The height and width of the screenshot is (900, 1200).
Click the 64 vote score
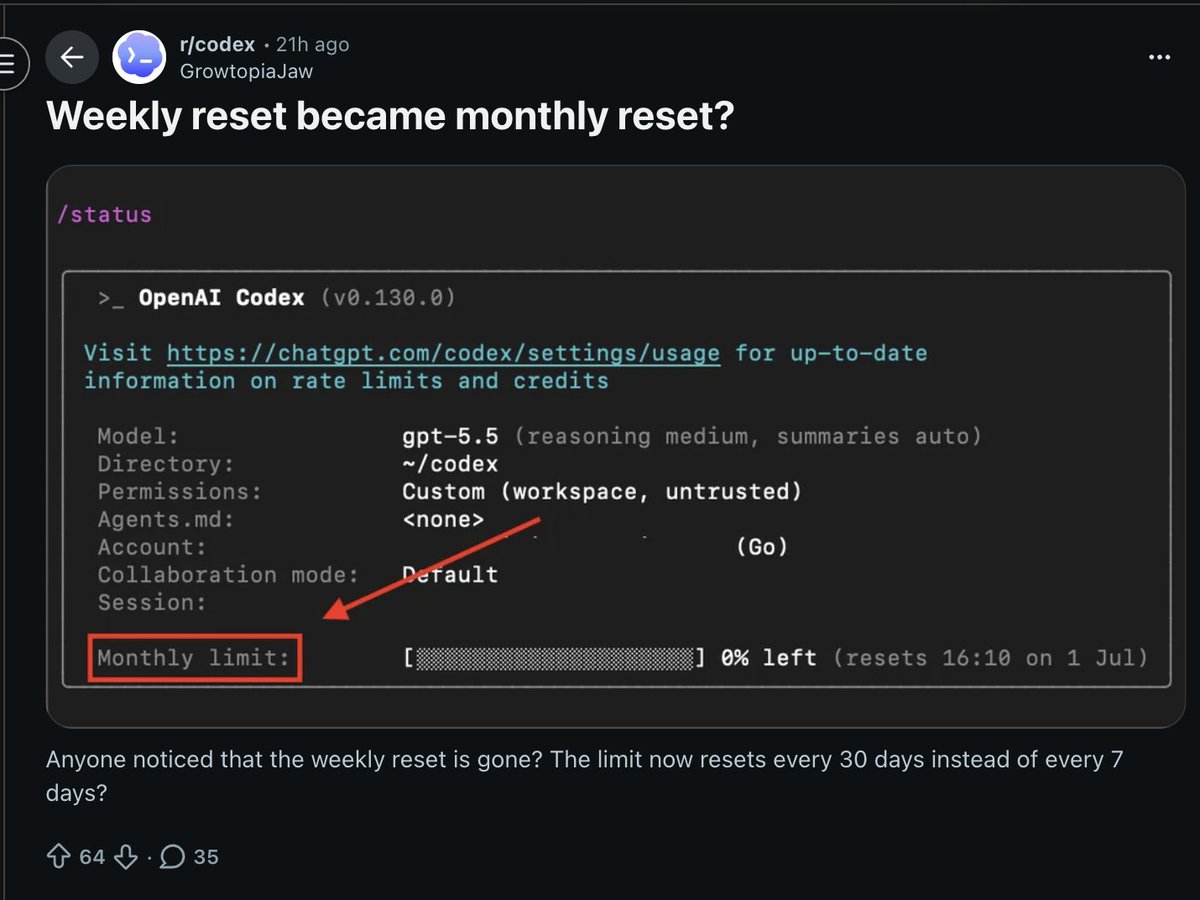[x=92, y=857]
